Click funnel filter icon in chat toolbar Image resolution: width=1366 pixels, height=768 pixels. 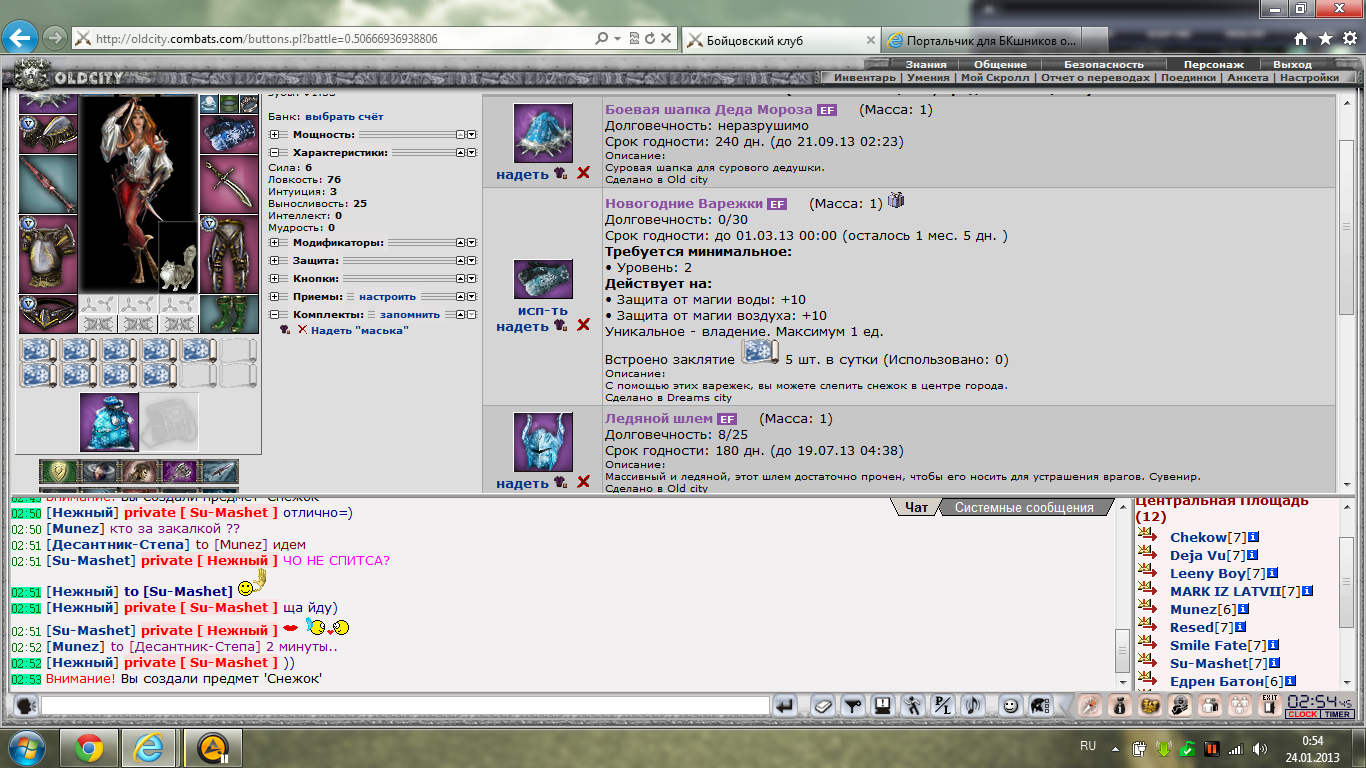click(x=853, y=706)
